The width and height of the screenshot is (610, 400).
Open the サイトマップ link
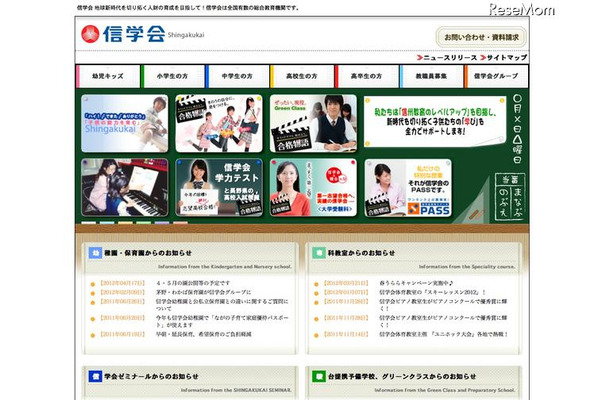tap(504, 58)
